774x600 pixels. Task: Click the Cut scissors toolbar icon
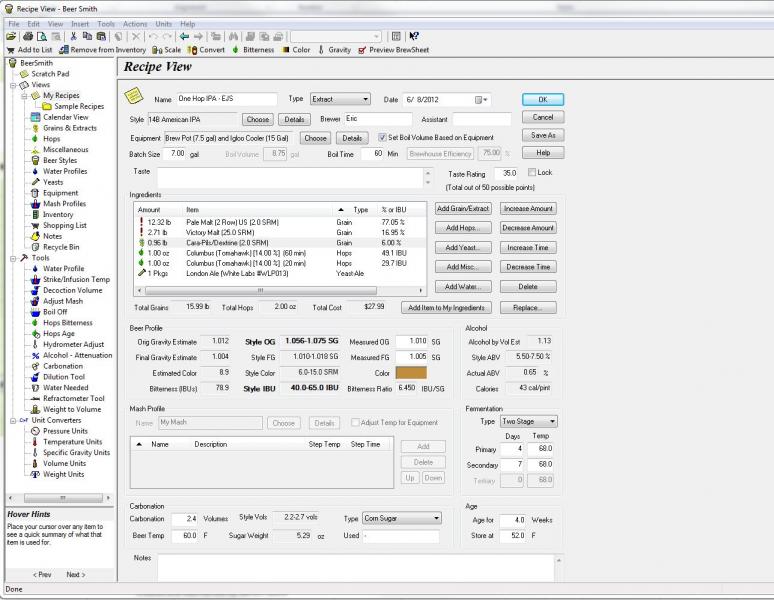pos(74,37)
